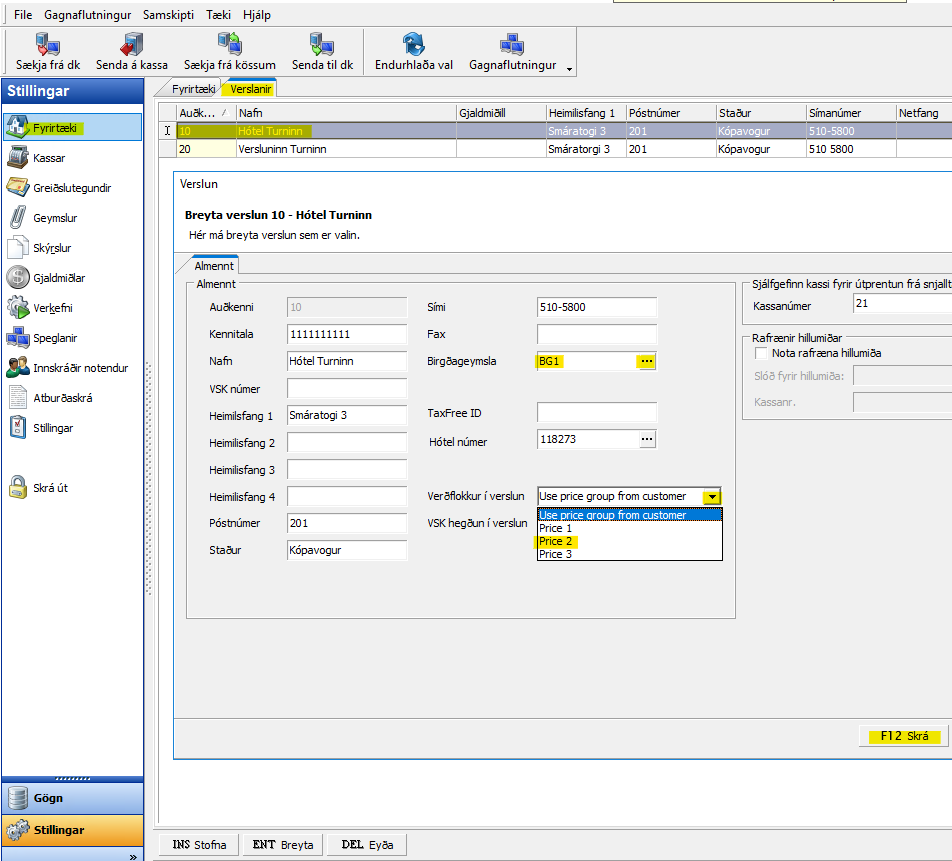Open the Birgðageymsla lookup ellipsis button
This screenshot has width=952, height=861.
[x=646, y=361]
